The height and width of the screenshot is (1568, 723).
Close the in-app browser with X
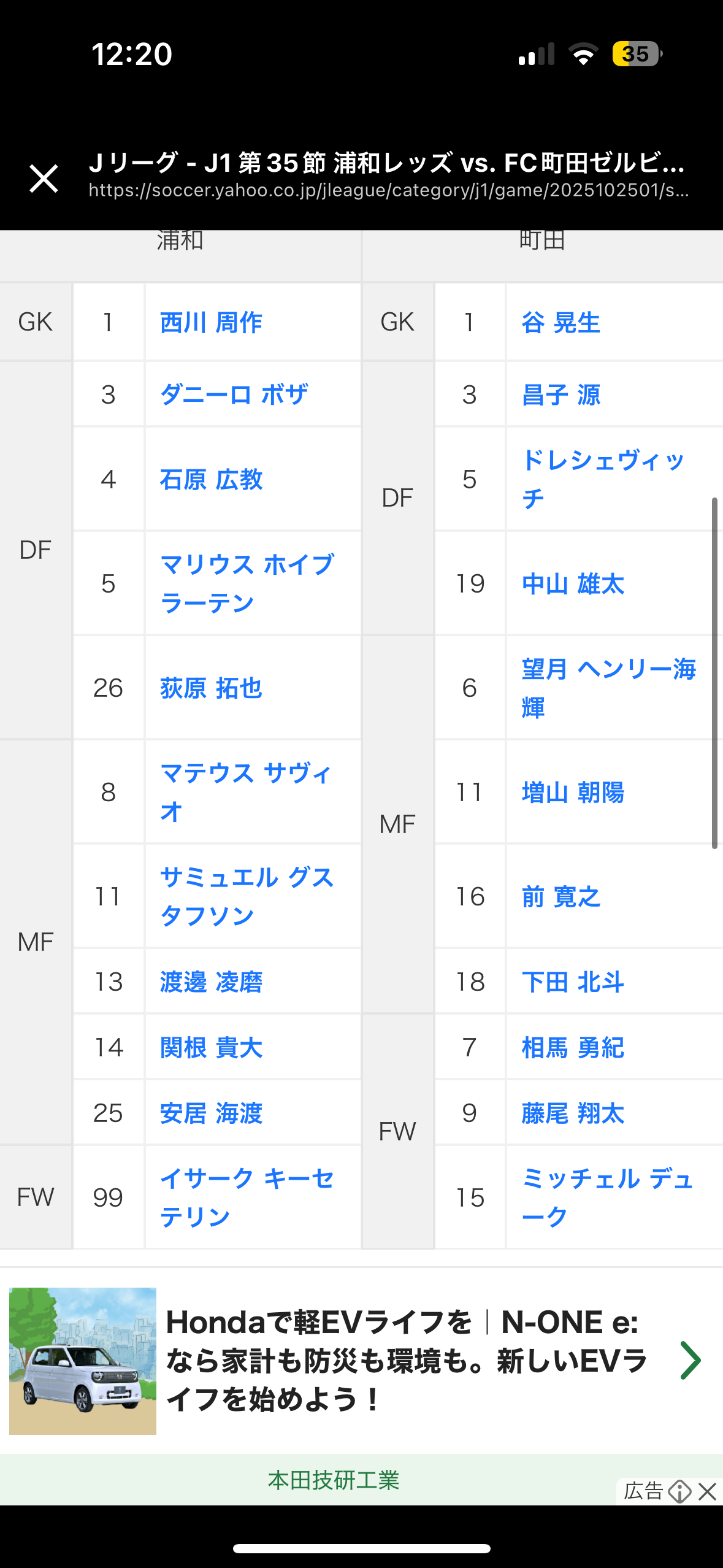tap(44, 179)
